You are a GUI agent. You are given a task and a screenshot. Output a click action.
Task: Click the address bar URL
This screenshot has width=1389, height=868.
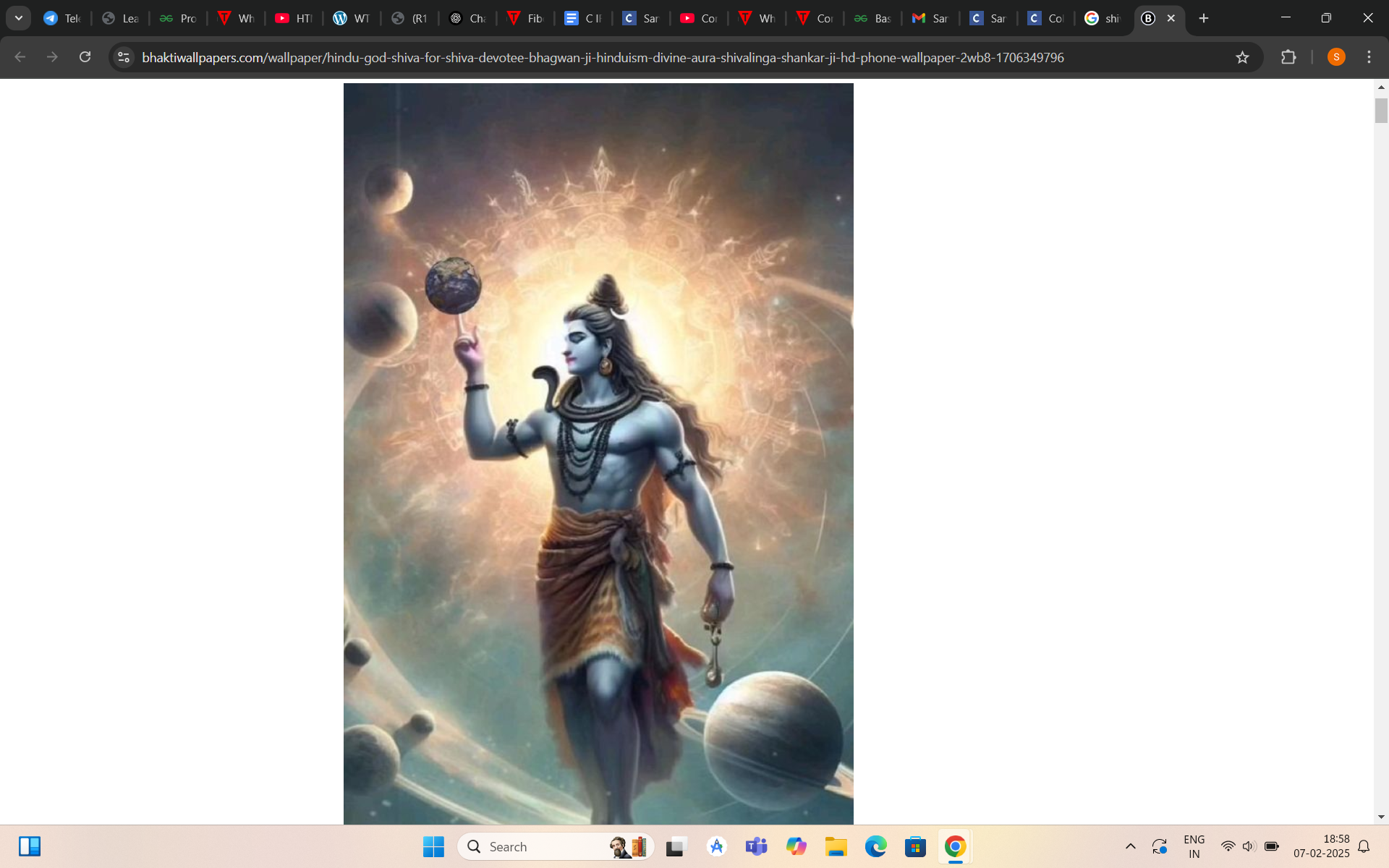(603, 57)
